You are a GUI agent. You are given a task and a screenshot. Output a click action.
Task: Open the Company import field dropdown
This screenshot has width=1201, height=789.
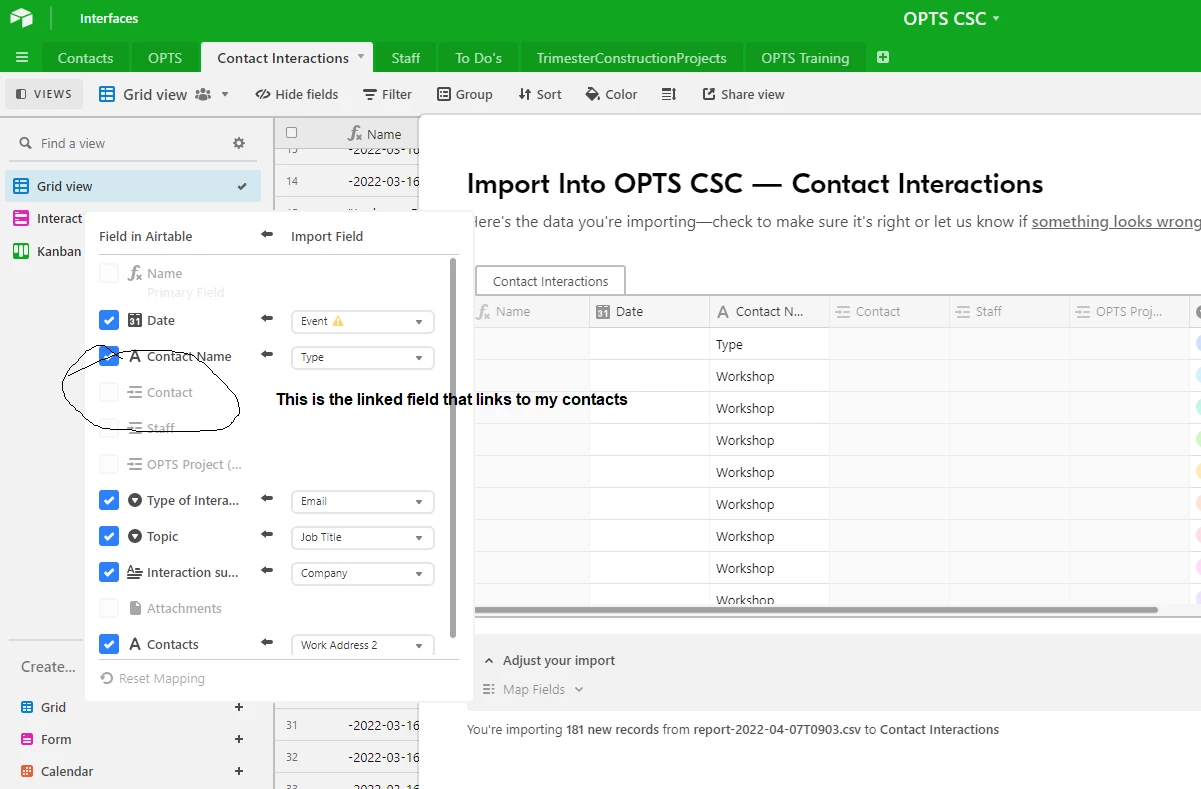[x=362, y=573]
